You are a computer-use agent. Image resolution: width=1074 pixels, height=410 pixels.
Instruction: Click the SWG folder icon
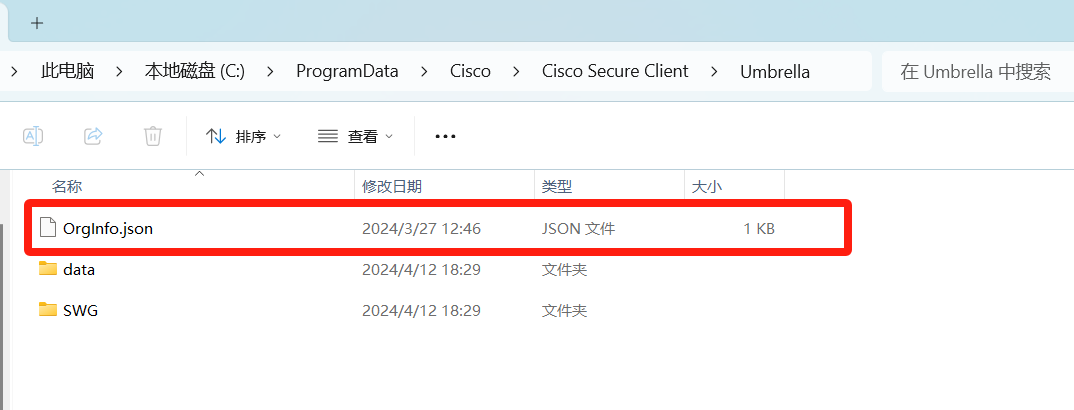[x=48, y=310]
